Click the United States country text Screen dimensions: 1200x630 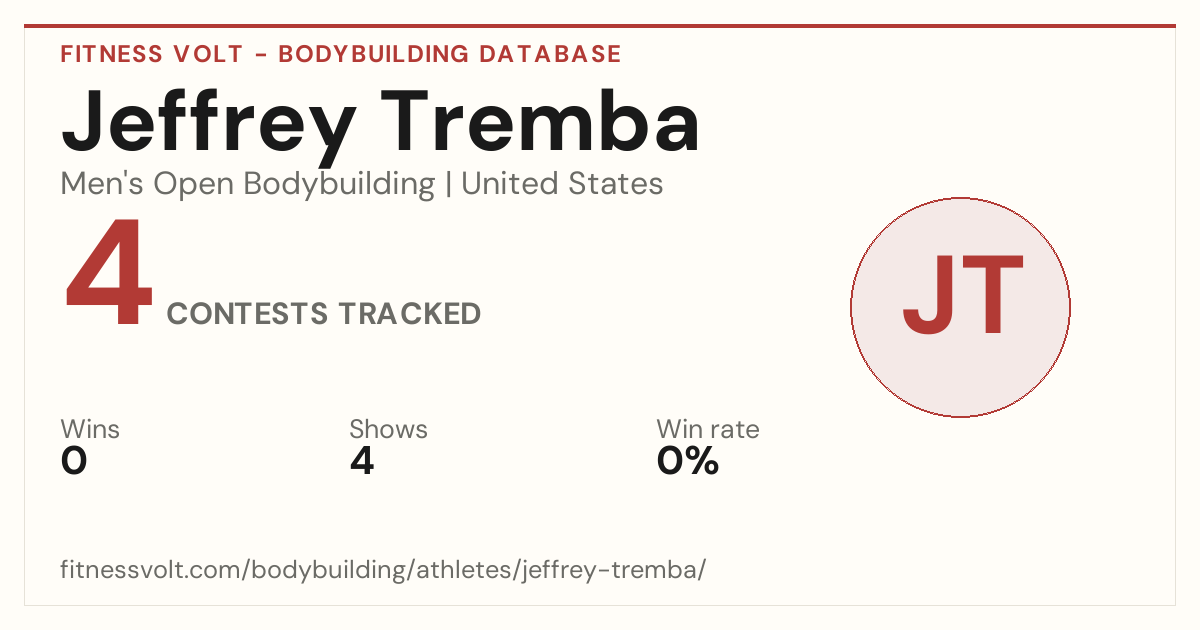tap(562, 184)
